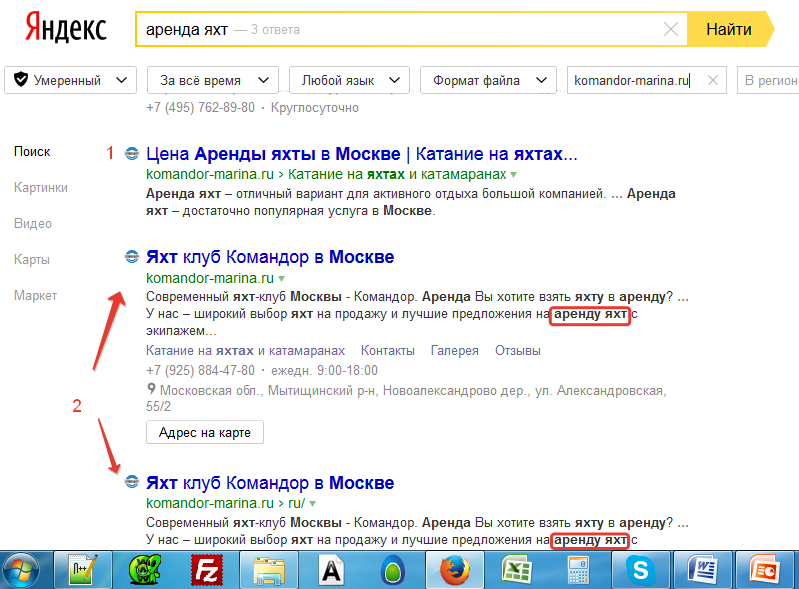Open Skype from the taskbar
The width and height of the screenshot is (799, 589).
[641, 570]
